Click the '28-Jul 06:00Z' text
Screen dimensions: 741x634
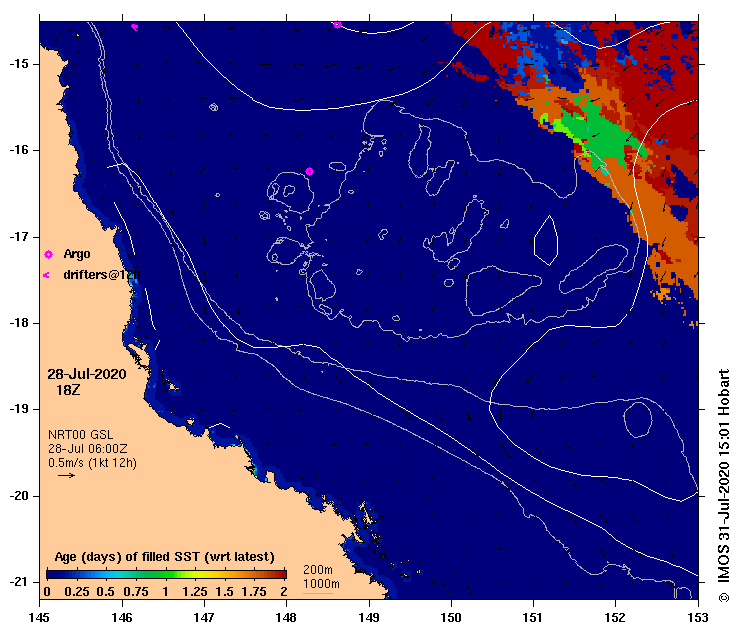click(x=87, y=448)
